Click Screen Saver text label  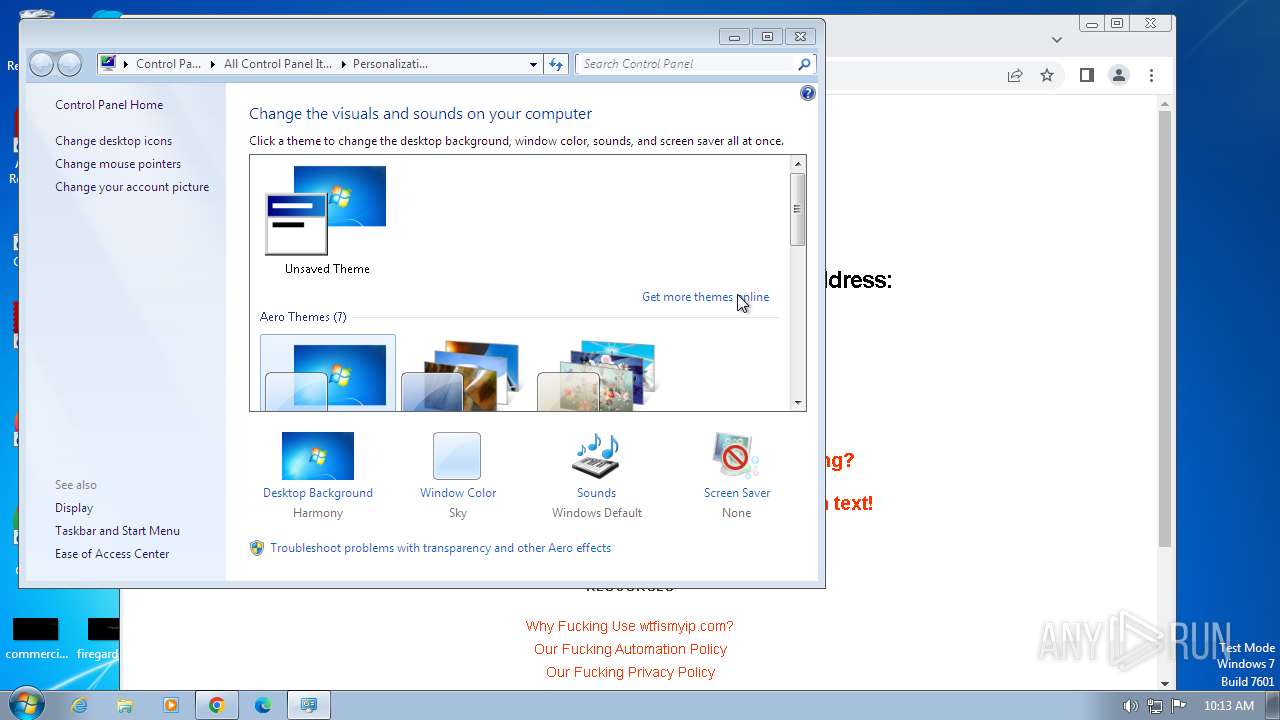(x=737, y=493)
